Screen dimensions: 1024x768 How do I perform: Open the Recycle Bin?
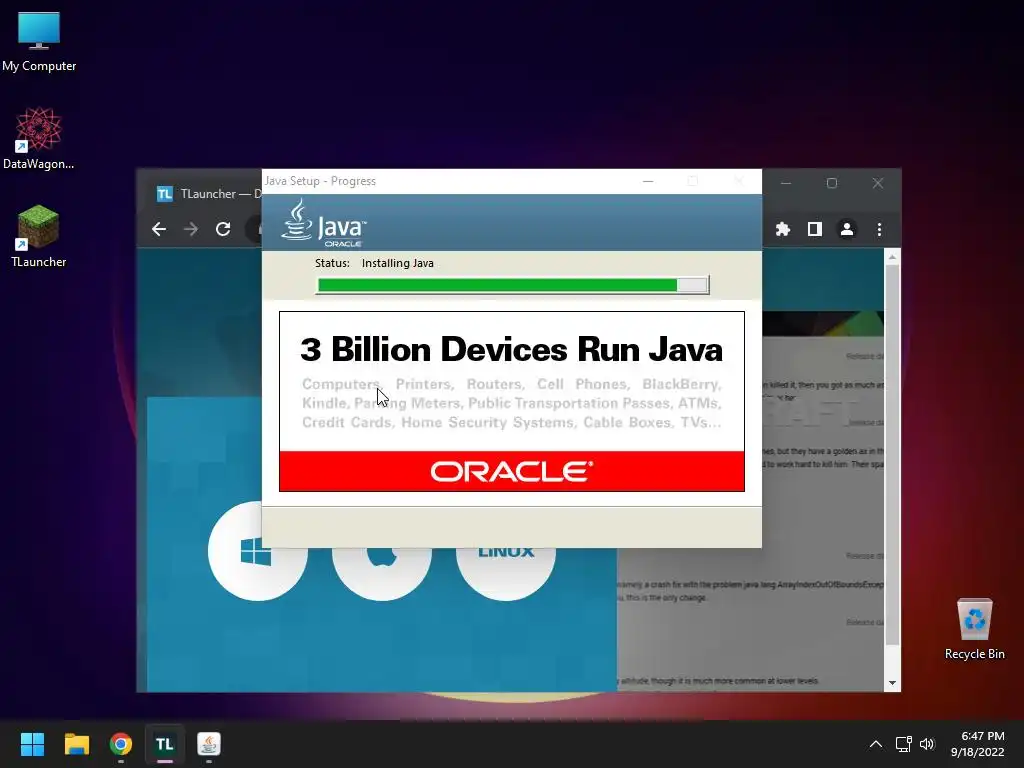pyautogui.click(x=974, y=628)
